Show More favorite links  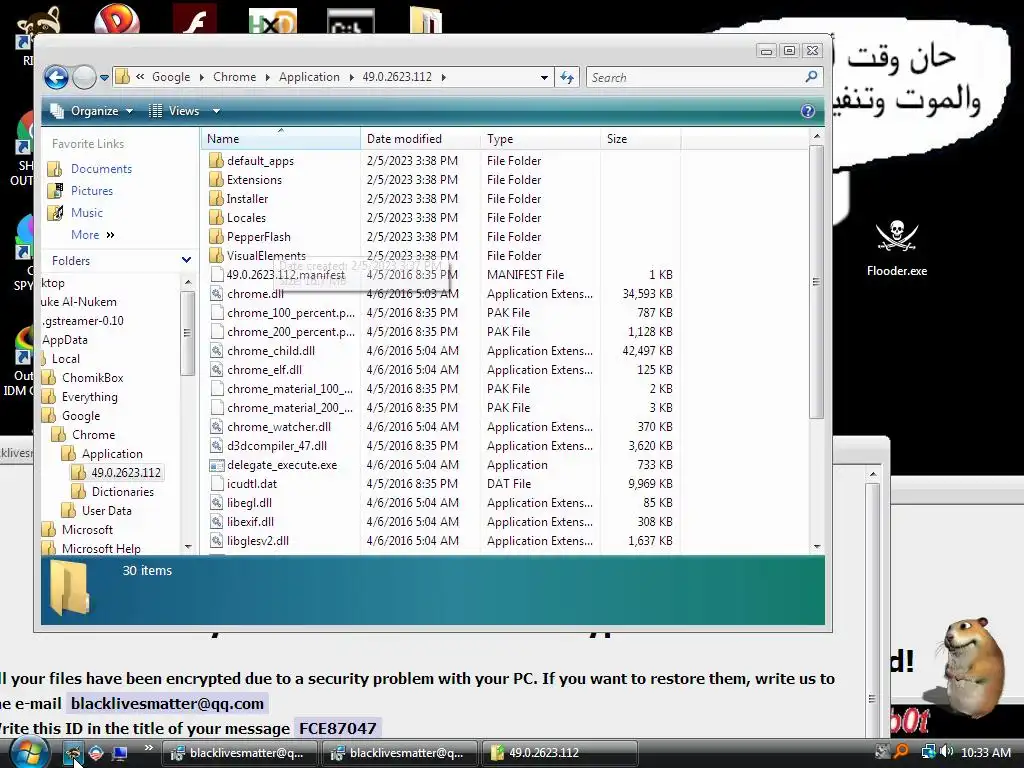point(92,235)
